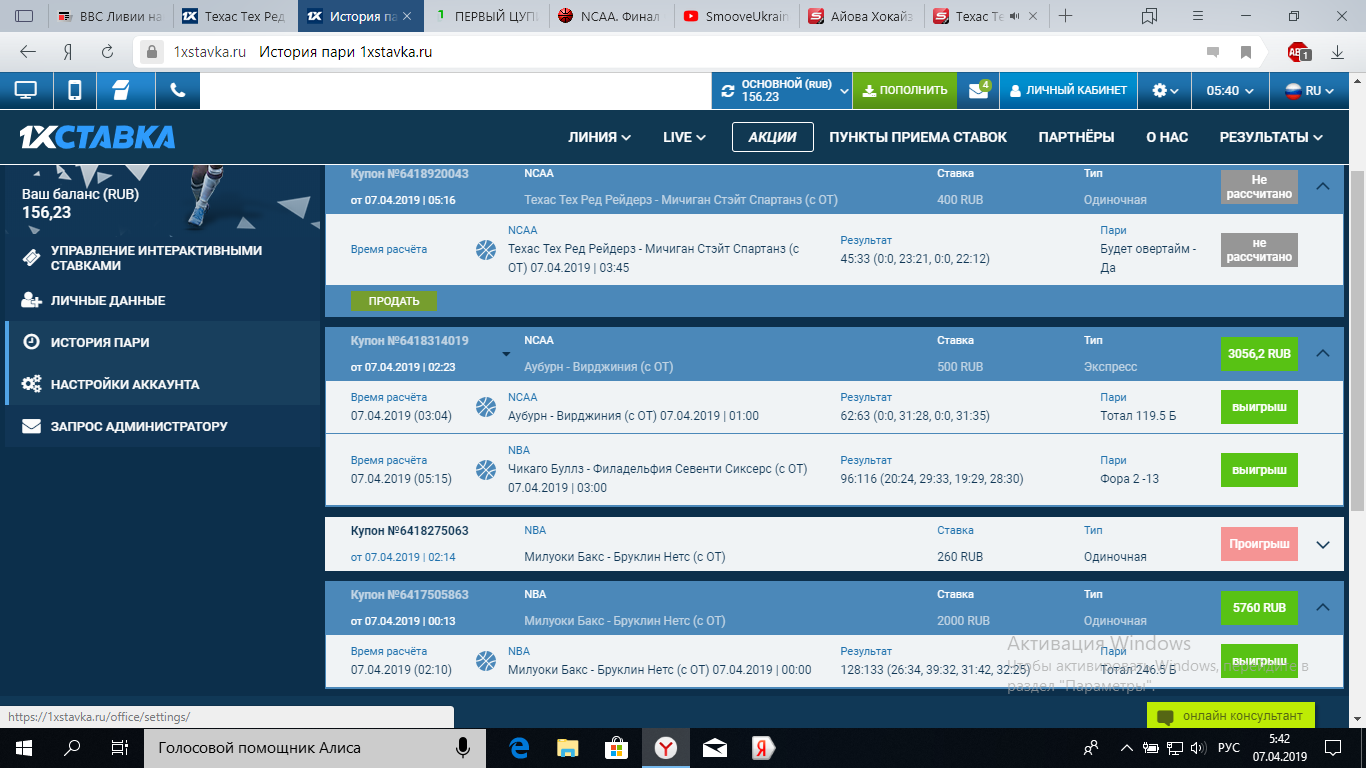
Task: Open the mobile version phone icon
Action: pos(75,90)
